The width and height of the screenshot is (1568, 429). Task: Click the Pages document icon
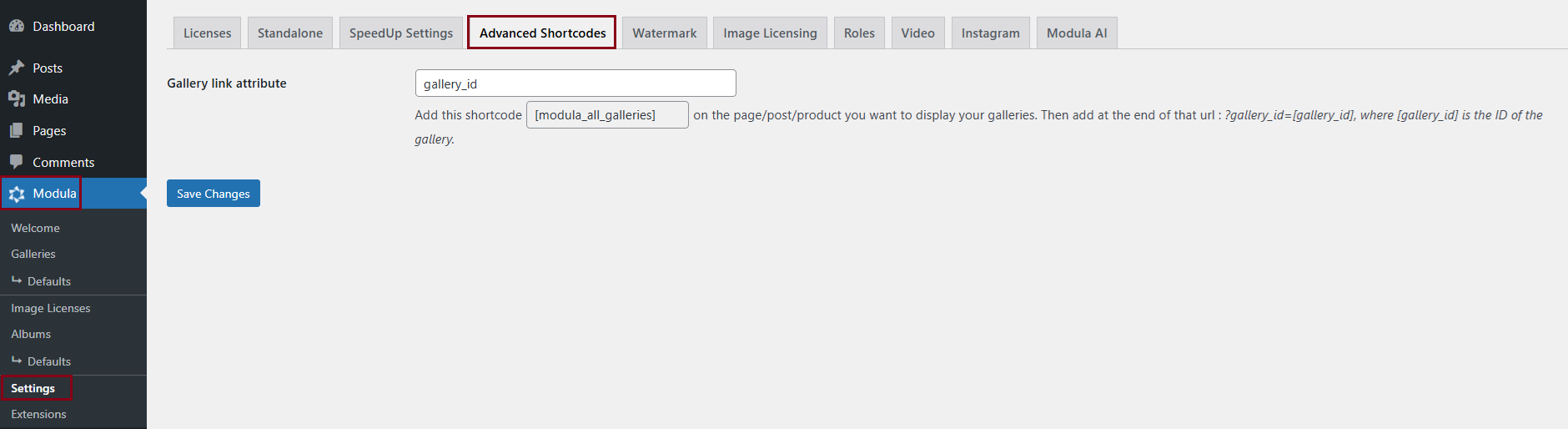pos(16,130)
